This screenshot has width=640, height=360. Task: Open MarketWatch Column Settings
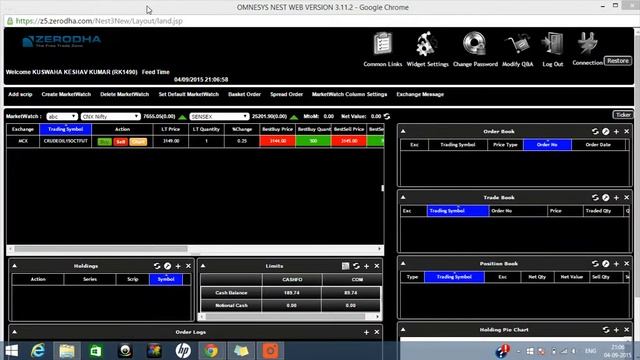(x=349, y=94)
